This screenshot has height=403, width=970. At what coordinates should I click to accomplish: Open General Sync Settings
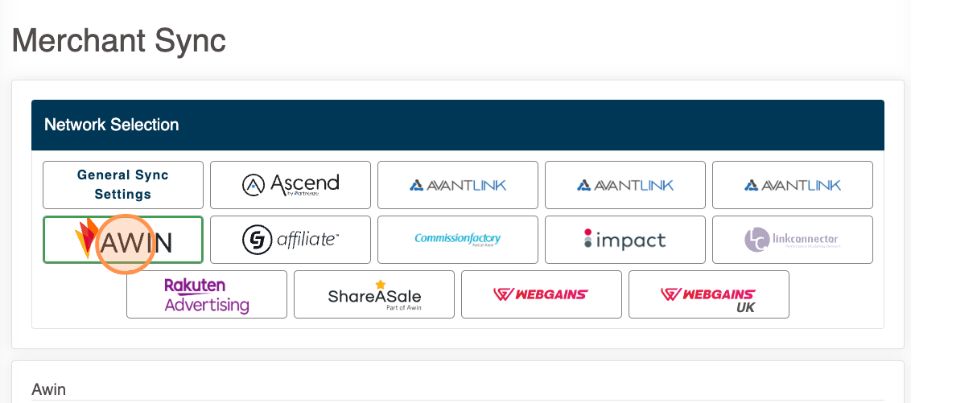pyautogui.click(x=123, y=185)
